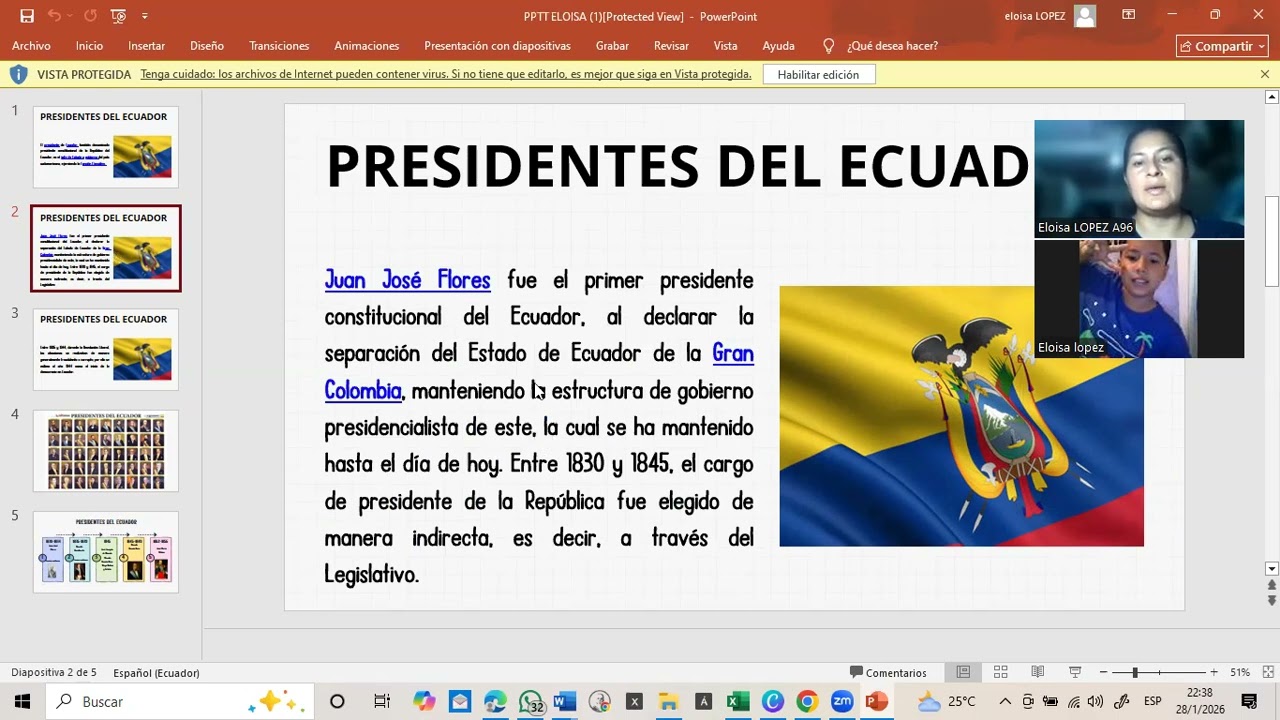Open Task View on the taskbar
The width and height of the screenshot is (1280, 720).
point(382,702)
